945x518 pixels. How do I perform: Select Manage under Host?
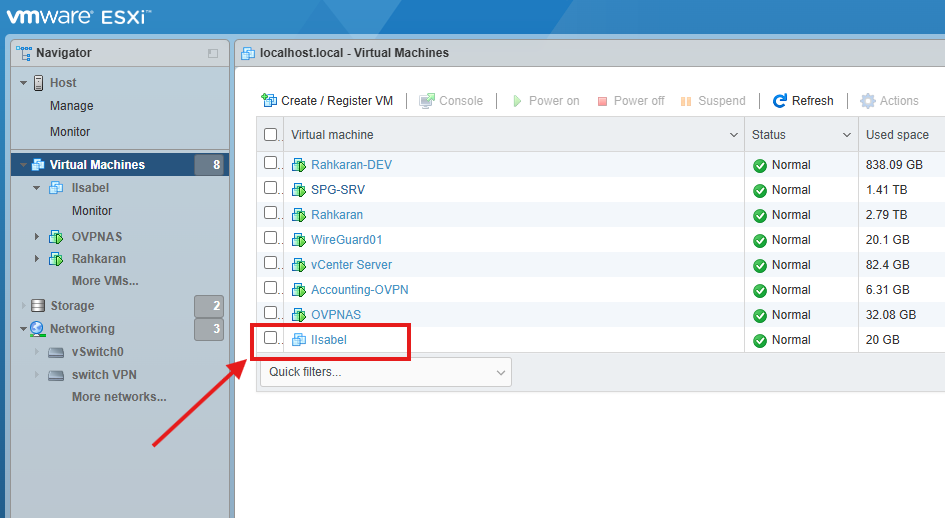(72, 106)
